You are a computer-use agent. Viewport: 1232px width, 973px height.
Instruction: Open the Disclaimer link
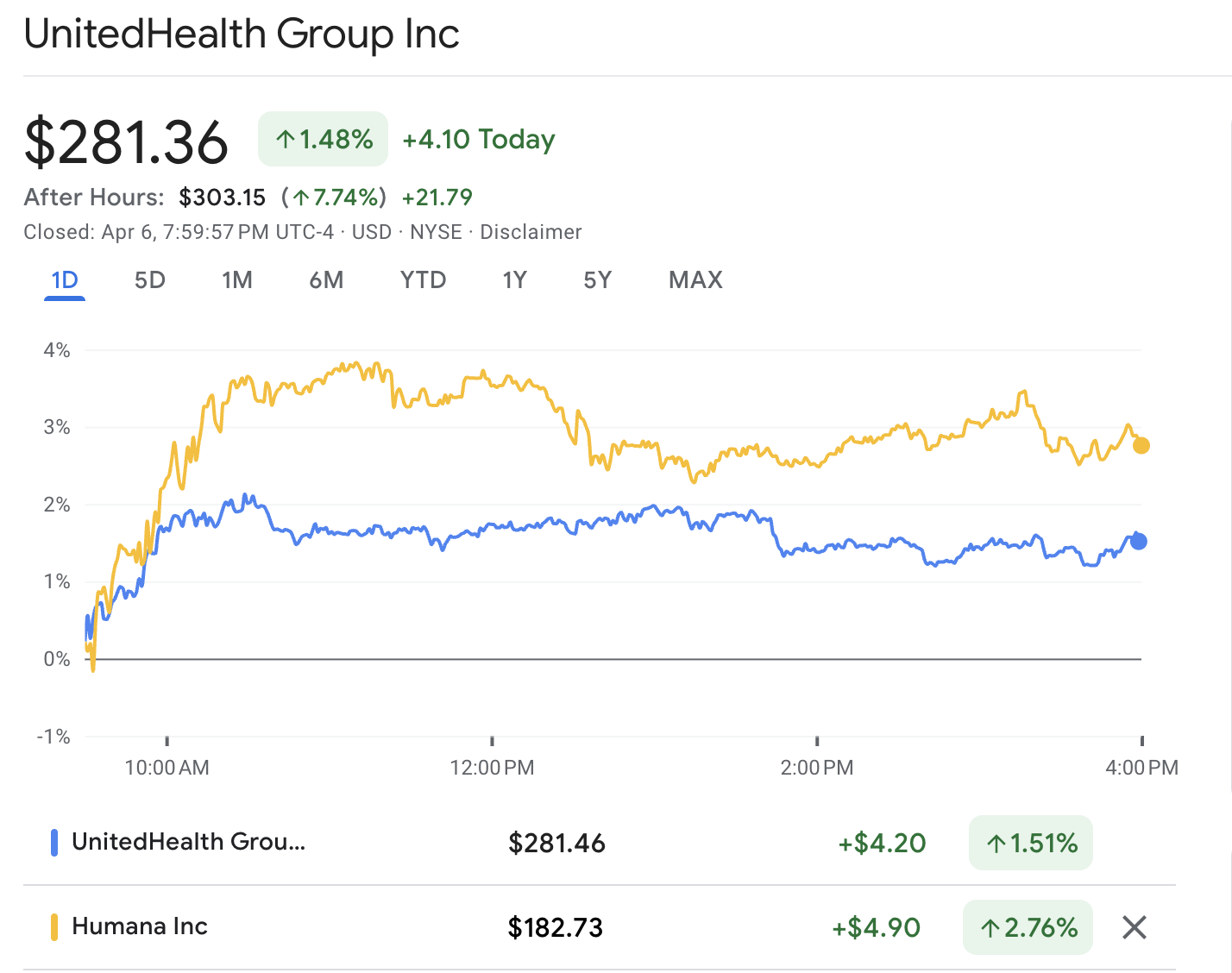click(x=531, y=231)
